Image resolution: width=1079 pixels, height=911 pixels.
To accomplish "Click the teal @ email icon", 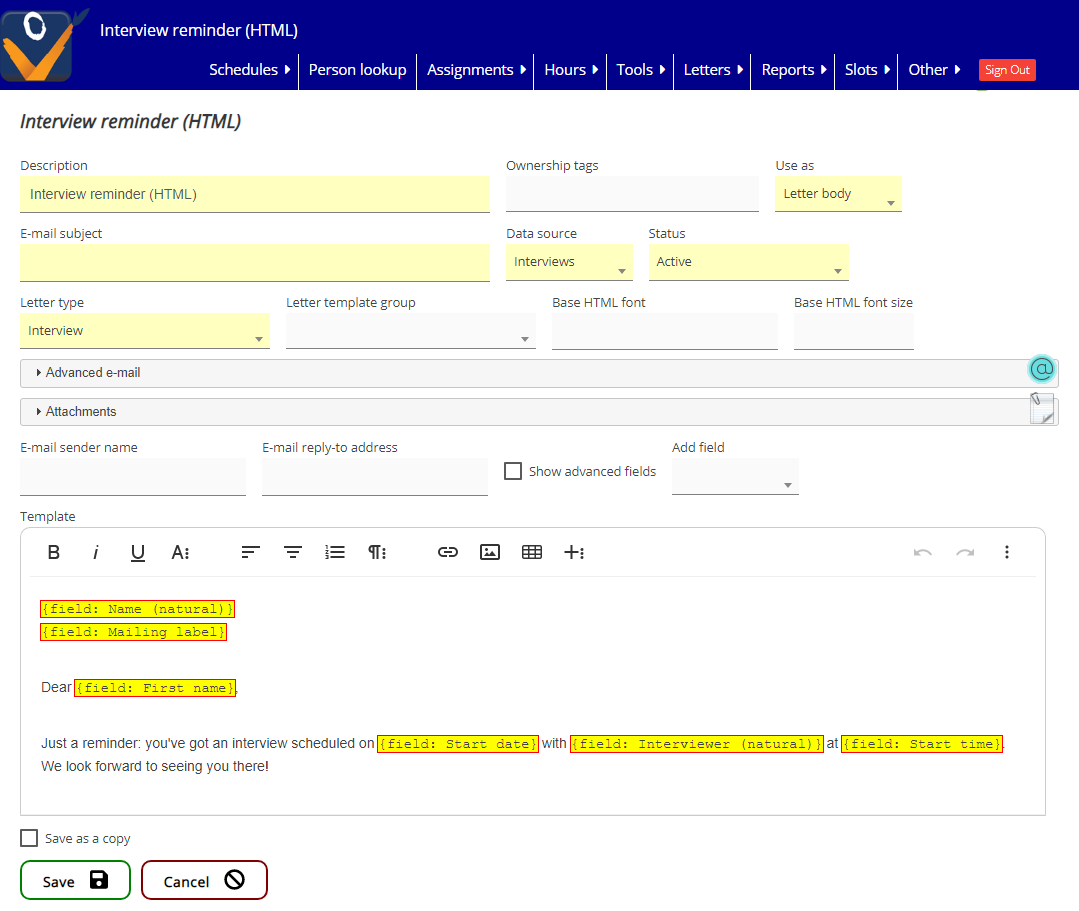I will (x=1042, y=369).
